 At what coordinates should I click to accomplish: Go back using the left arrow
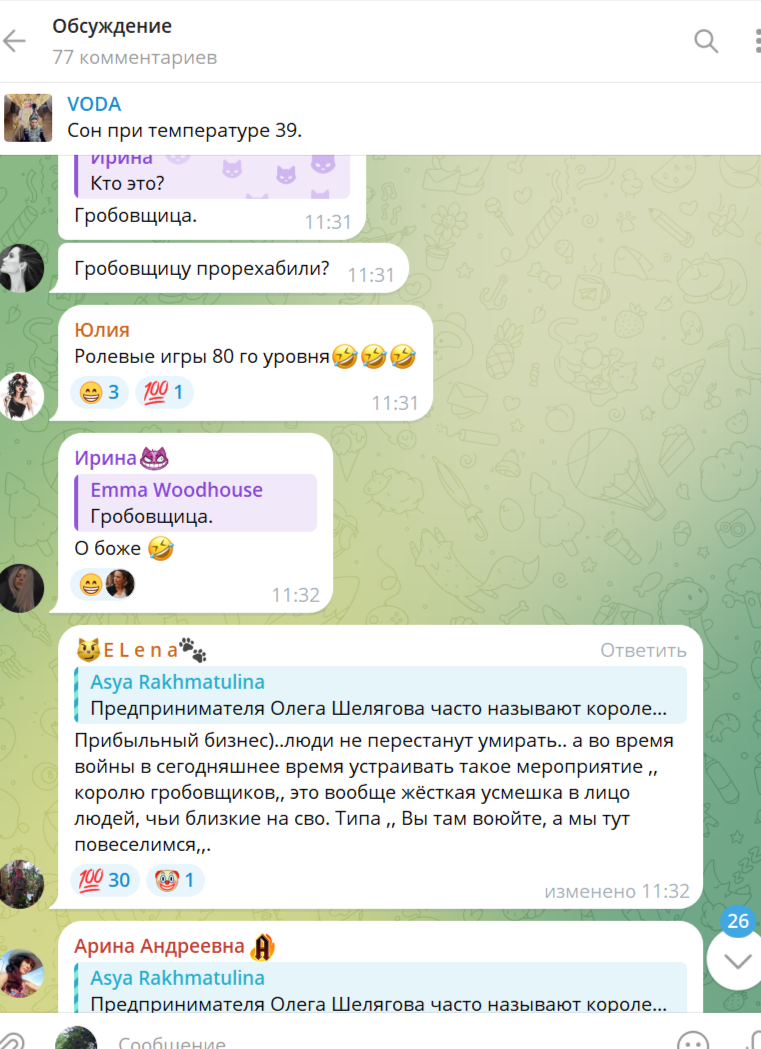tap(14, 41)
